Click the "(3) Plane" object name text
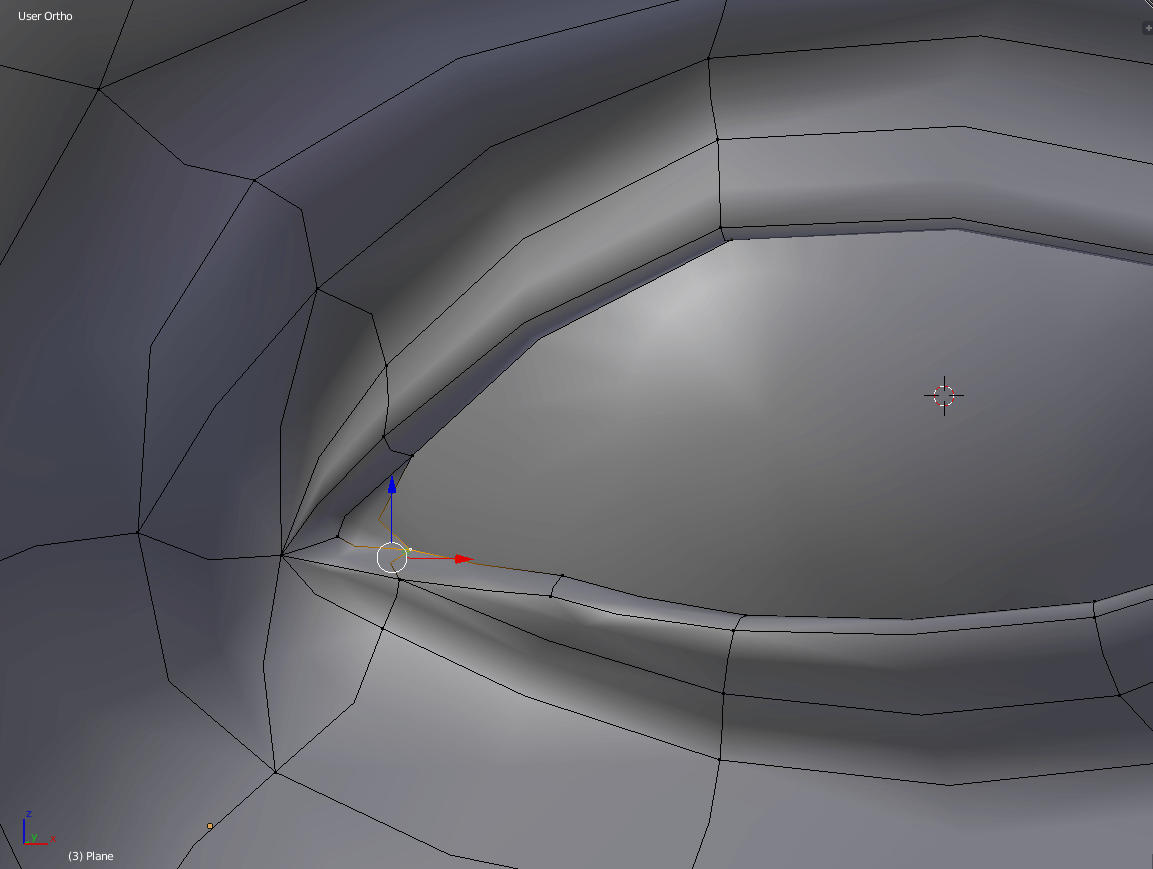Viewport: 1153px width, 869px height. (x=90, y=856)
